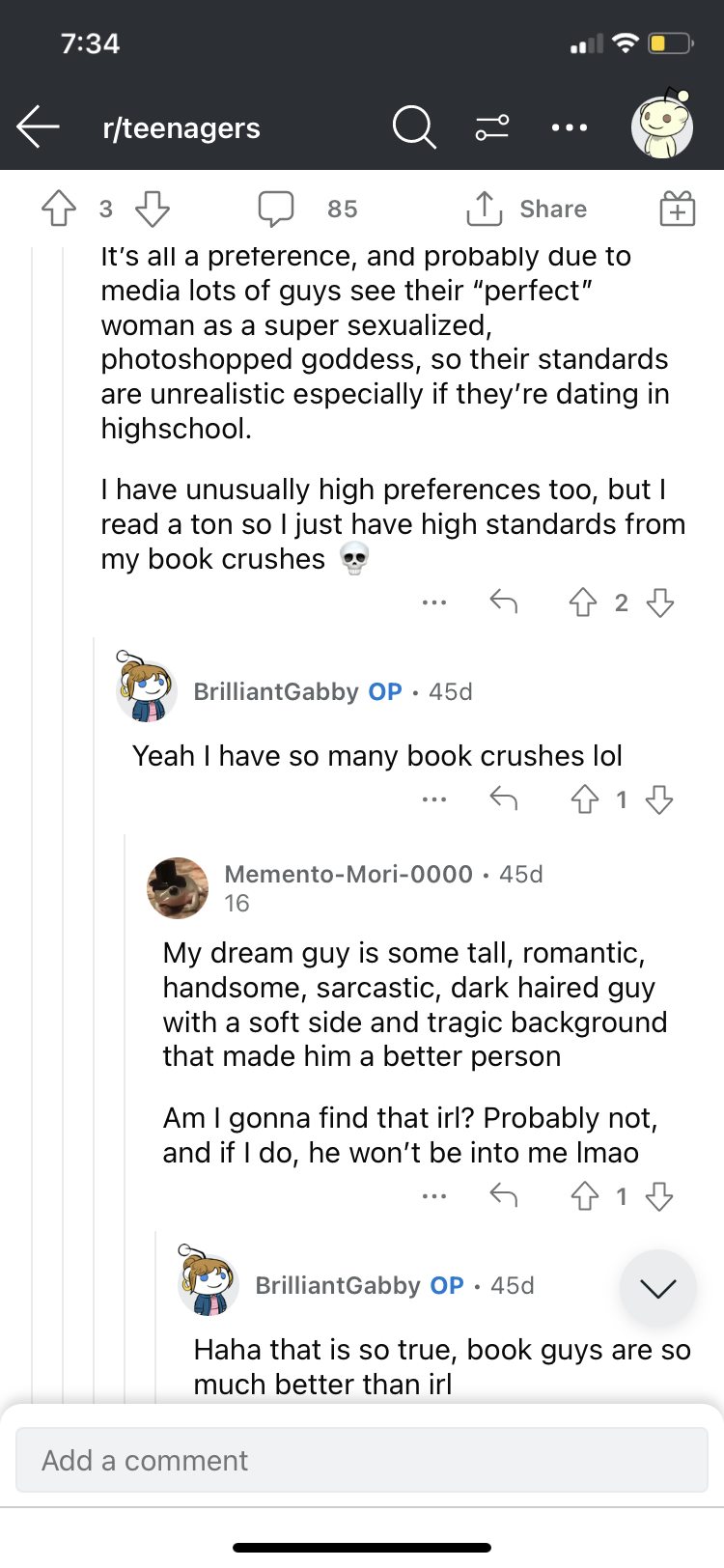Open comment sort options icon
The height and width of the screenshot is (1568, 724).
[491, 127]
